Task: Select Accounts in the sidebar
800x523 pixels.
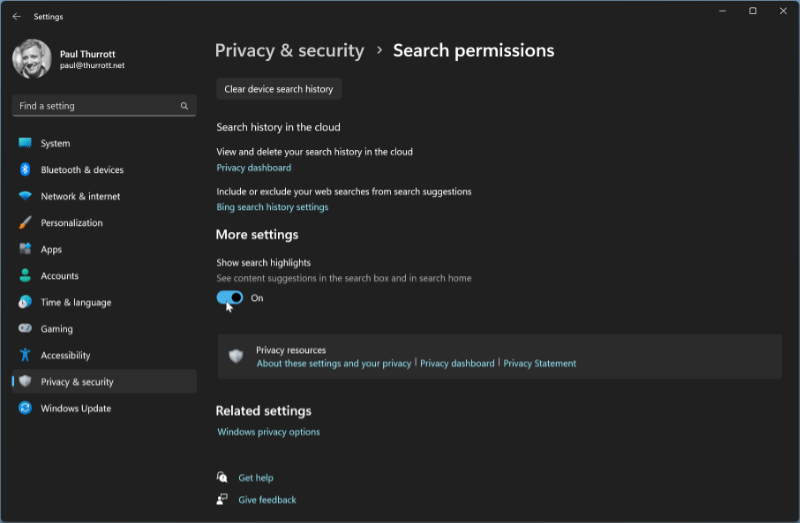Action: [59, 276]
